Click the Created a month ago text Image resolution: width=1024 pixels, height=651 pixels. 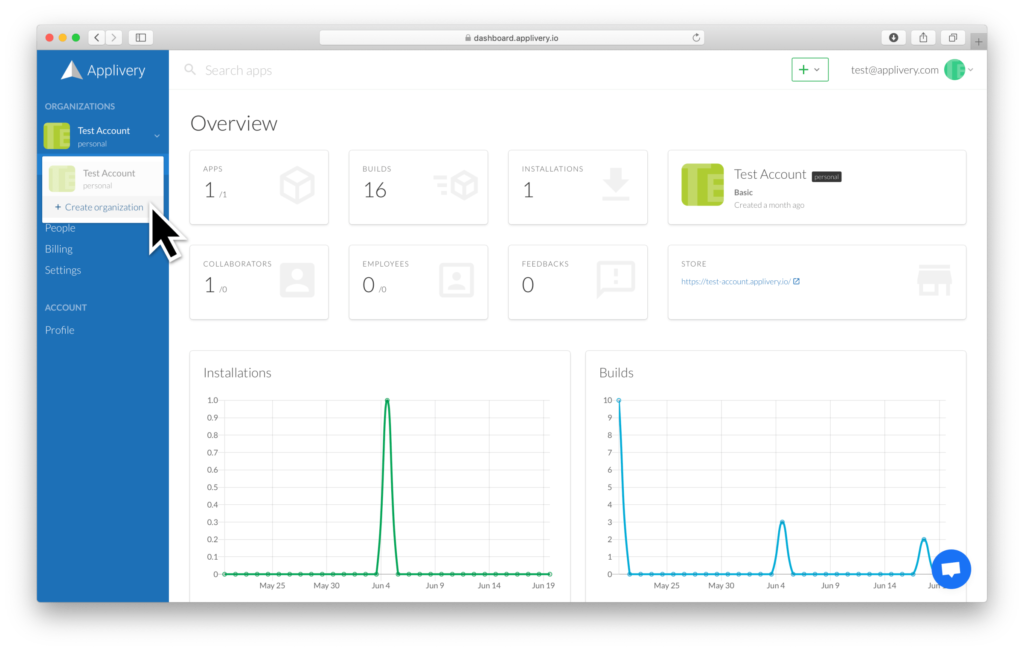pyautogui.click(x=769, y=205)
